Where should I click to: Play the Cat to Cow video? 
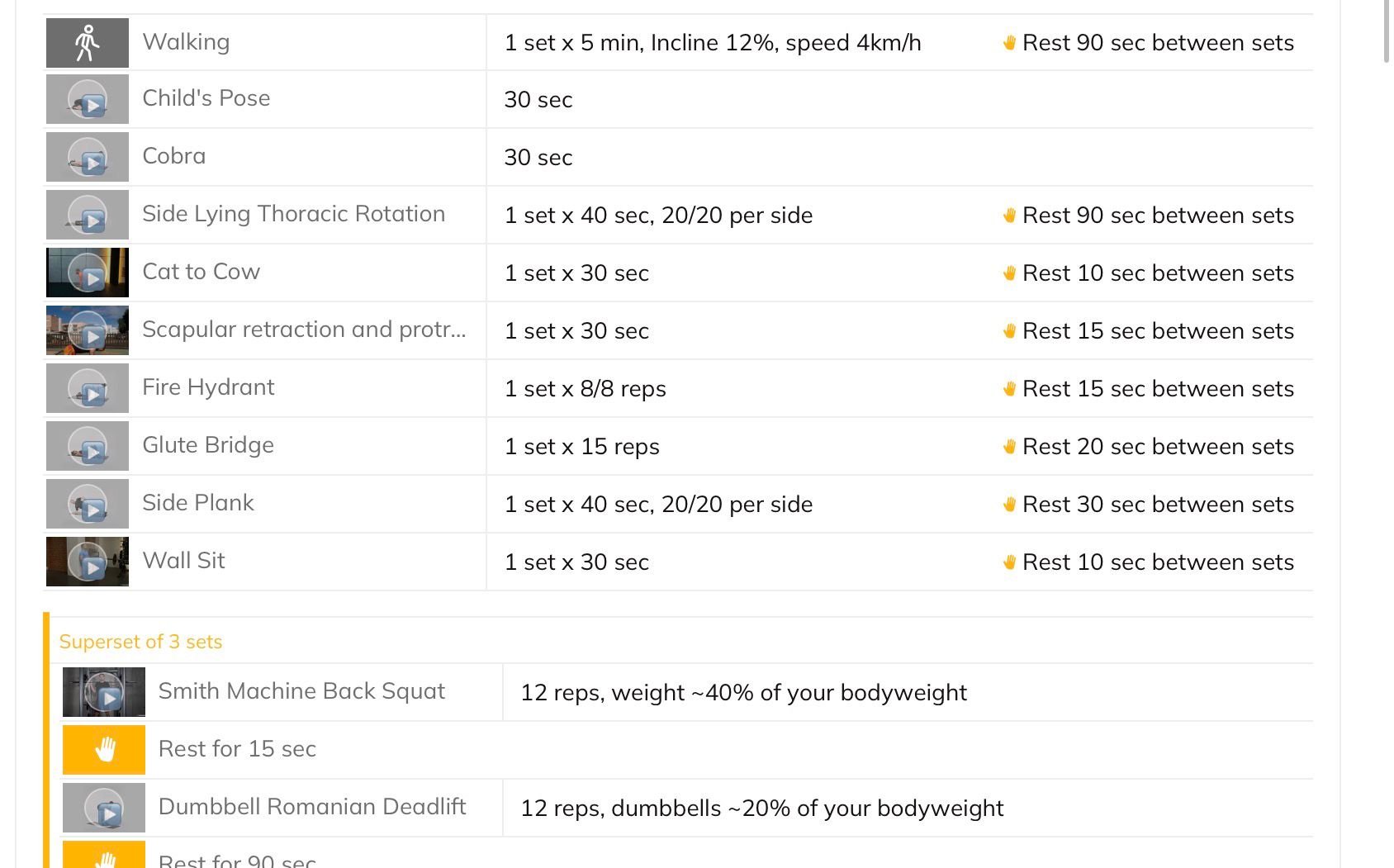click(87, 273)
